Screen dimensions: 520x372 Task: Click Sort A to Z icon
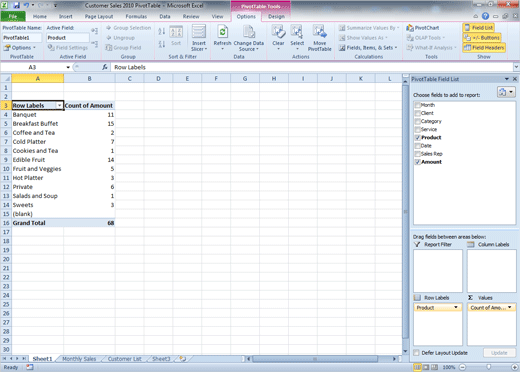pos(162,31)
